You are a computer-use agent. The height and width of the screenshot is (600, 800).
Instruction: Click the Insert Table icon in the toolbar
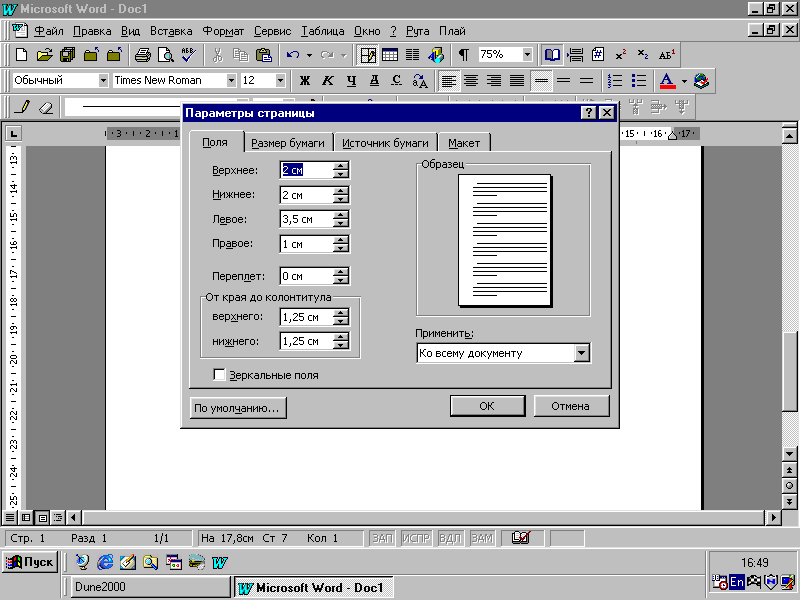[x=389, y=55]
